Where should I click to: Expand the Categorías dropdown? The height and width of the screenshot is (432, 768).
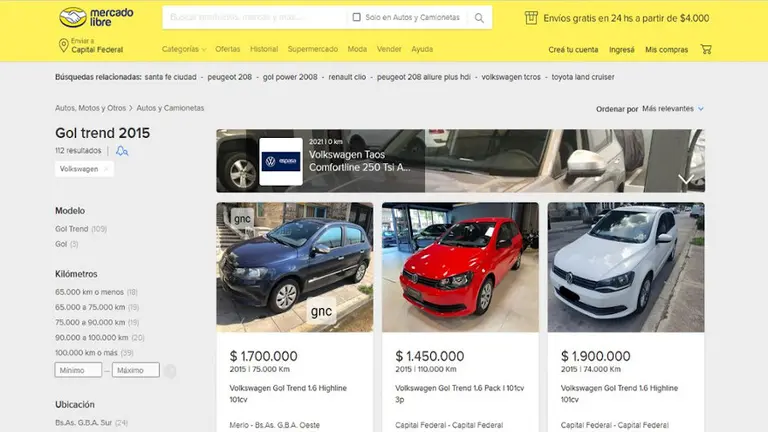coord(184,49)
